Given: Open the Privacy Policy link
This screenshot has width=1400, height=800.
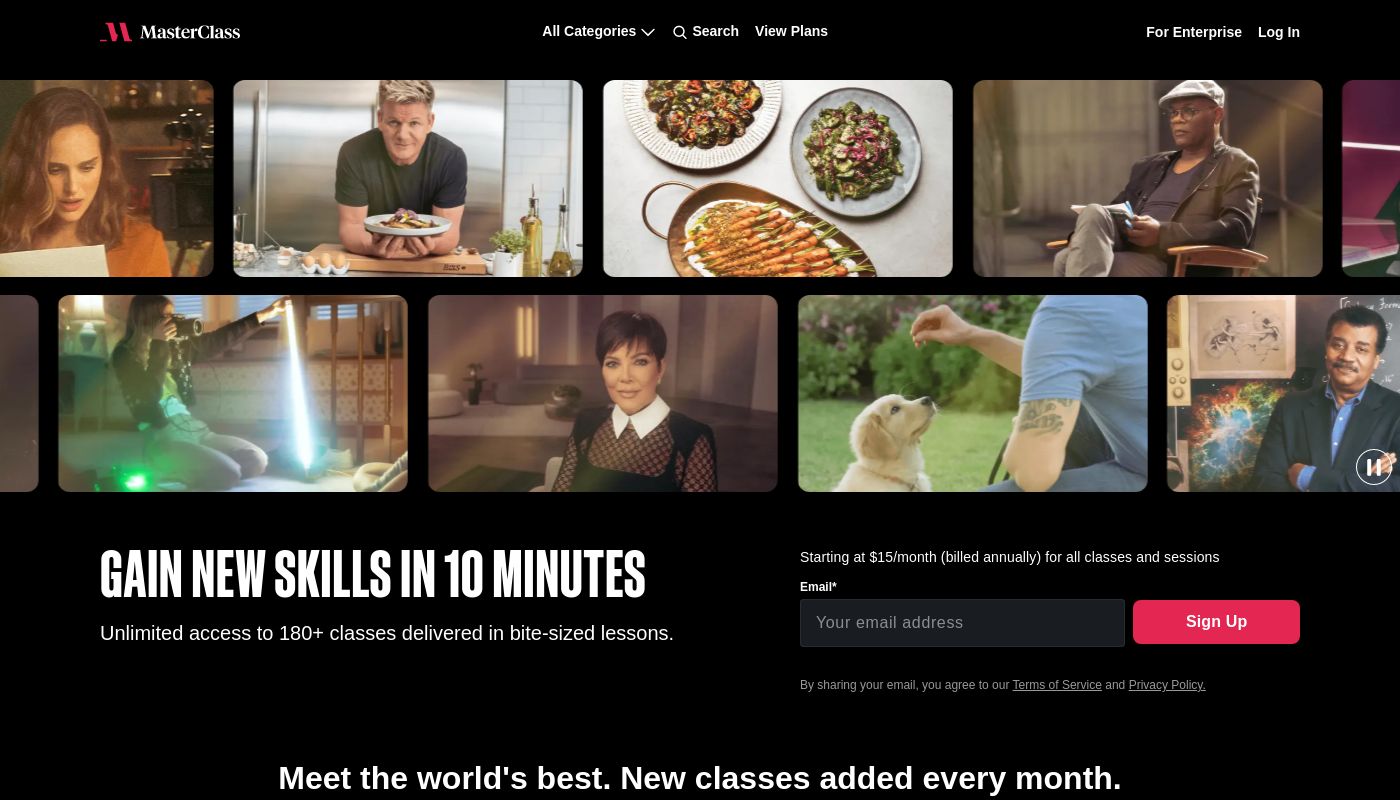Looking at the screenshot, I should [1167, 685].
